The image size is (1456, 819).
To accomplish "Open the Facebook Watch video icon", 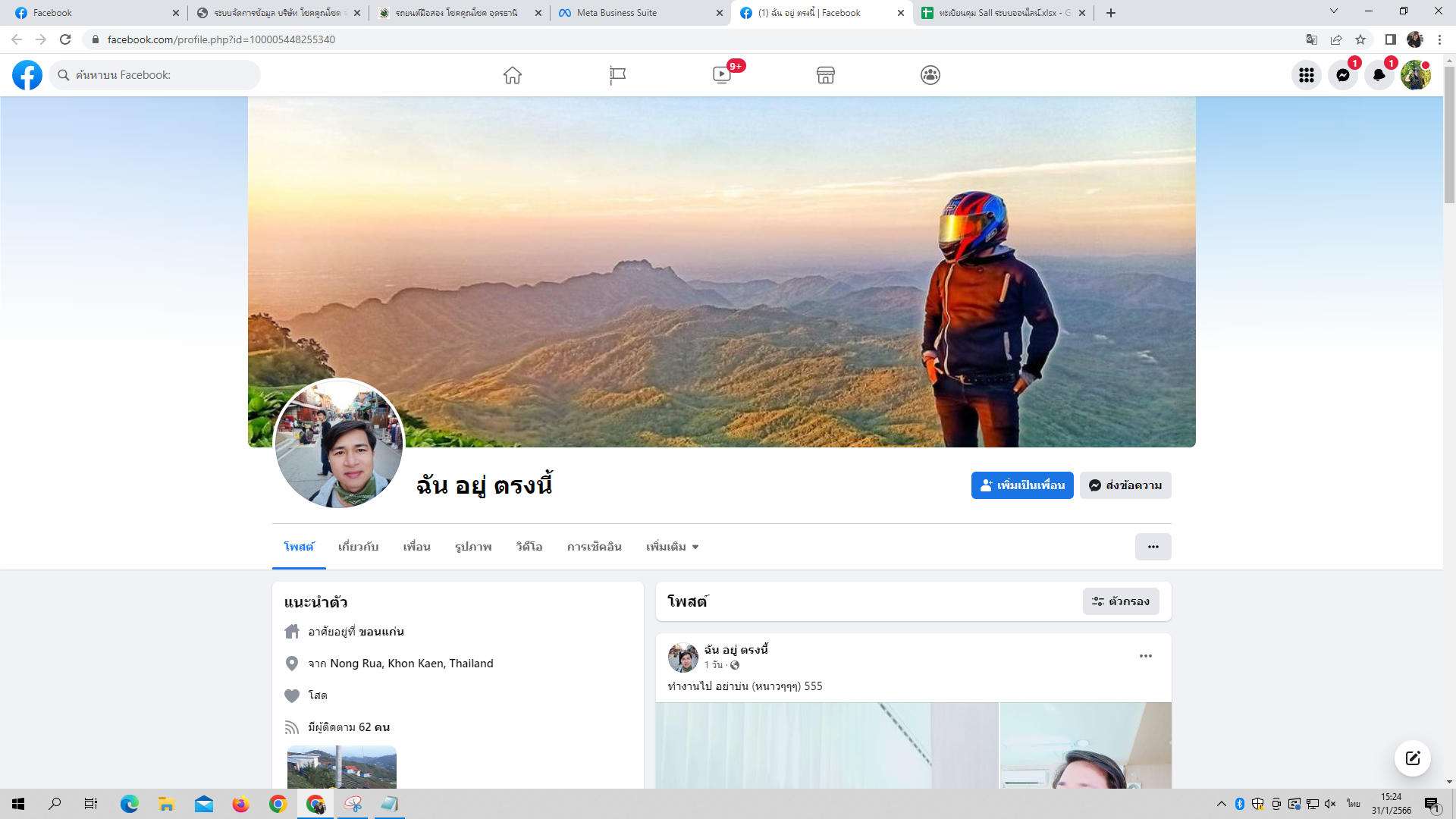I will tap(722, 75).
